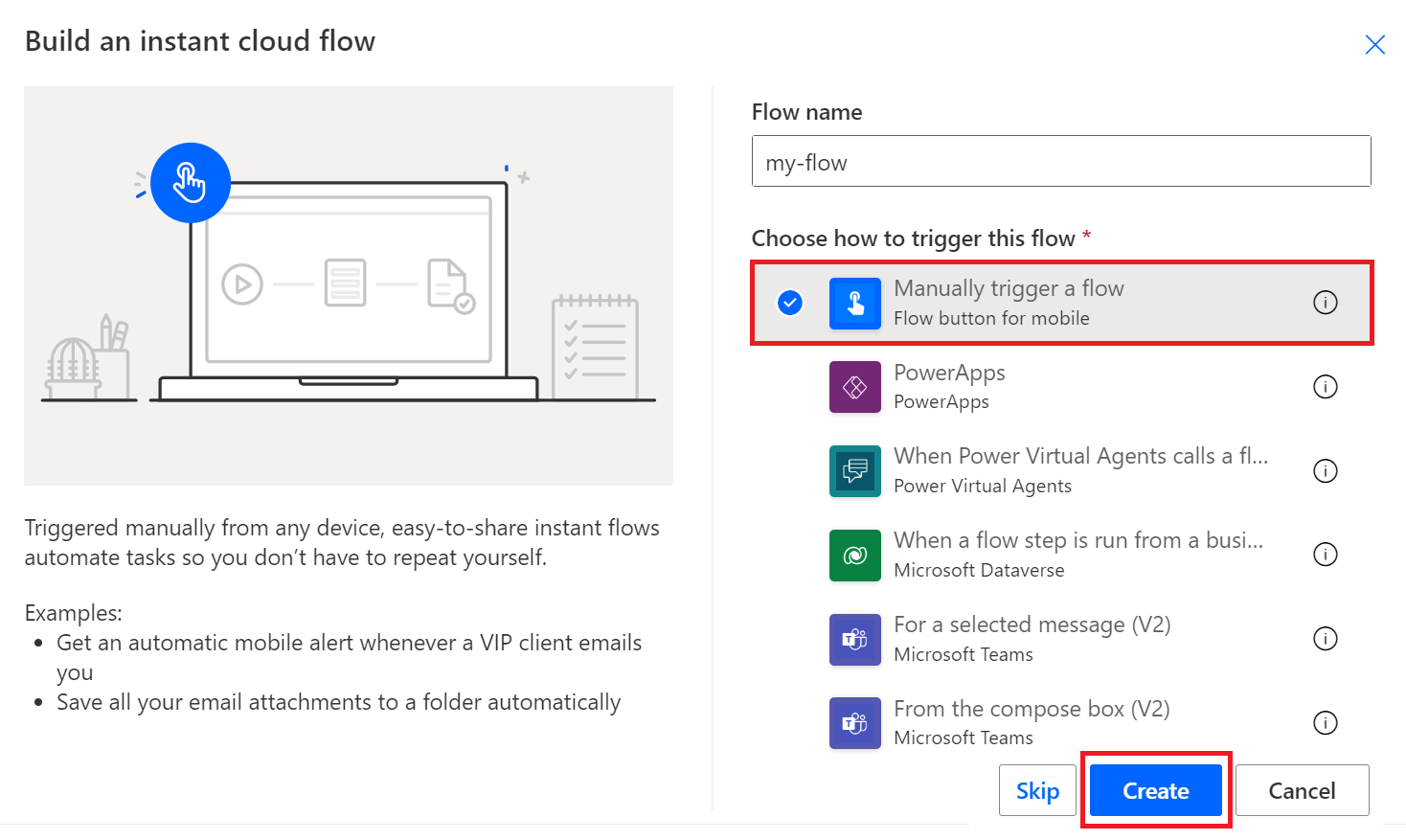The image size is (1406, 840).
Task: Close the Build an instant cloud flow dialog
Action: point(1375,44)
